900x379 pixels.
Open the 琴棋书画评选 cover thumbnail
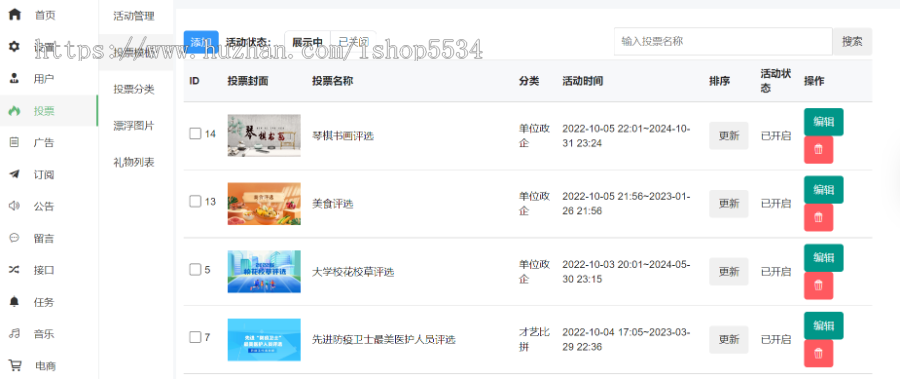(264, 136)
